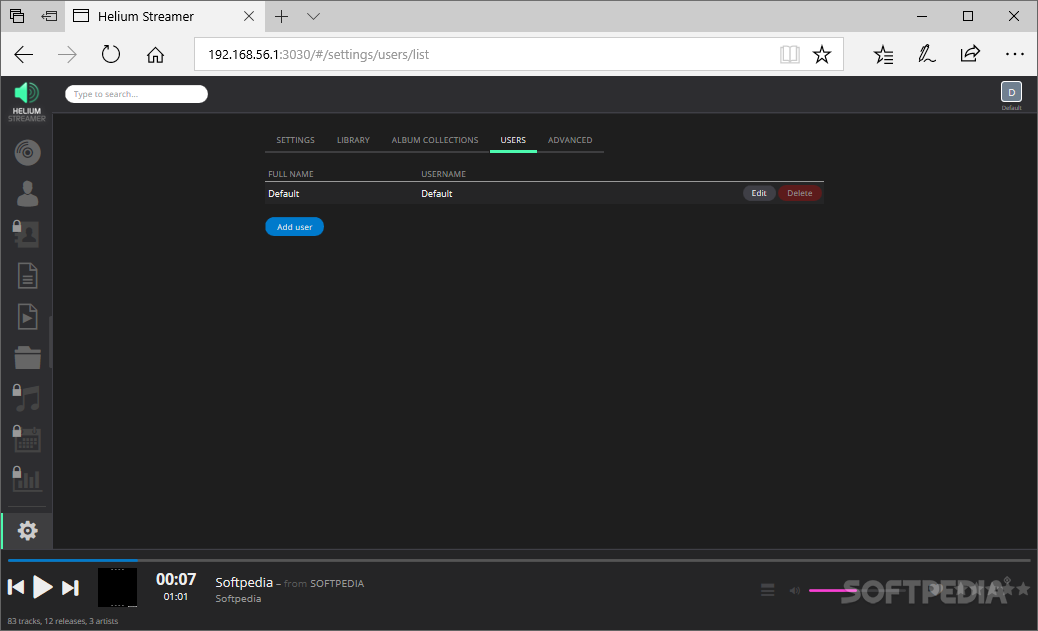Open the favorites hub icon
Viewport: 1038px width, 631px height.
pyautogui.click(x=883, y=54)
